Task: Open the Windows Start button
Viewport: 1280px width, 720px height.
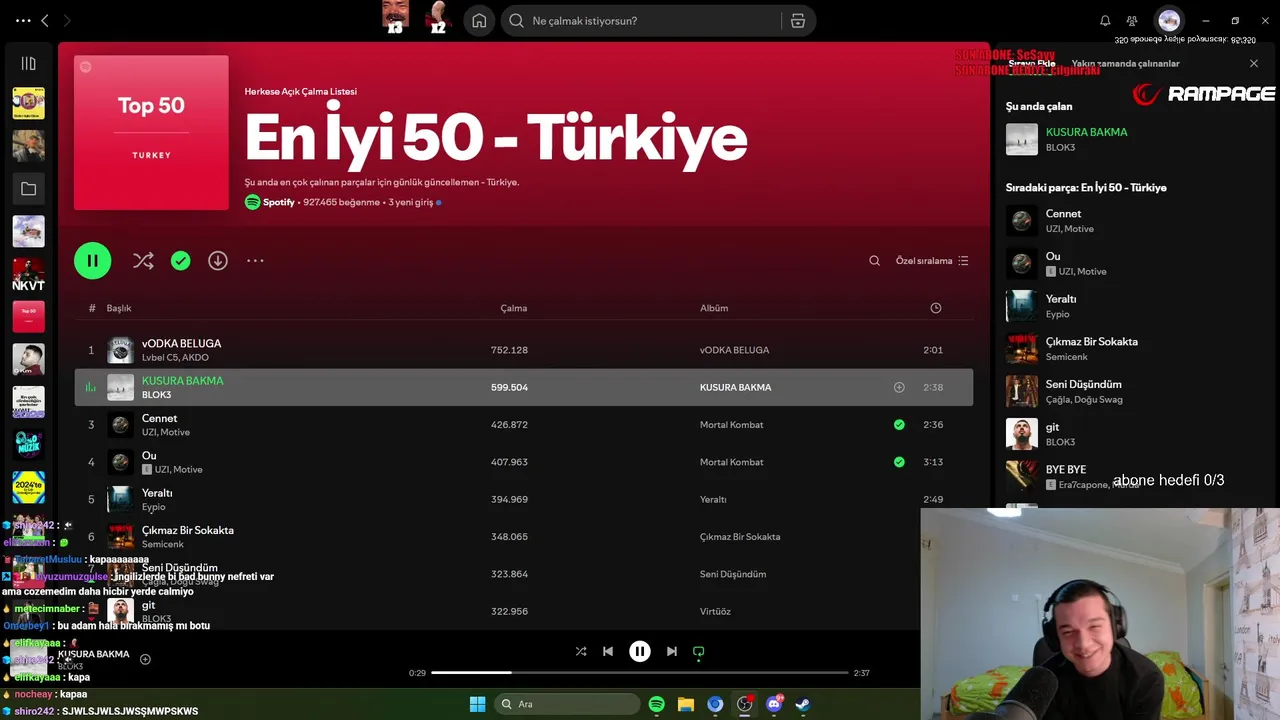Action: [478, 704]
